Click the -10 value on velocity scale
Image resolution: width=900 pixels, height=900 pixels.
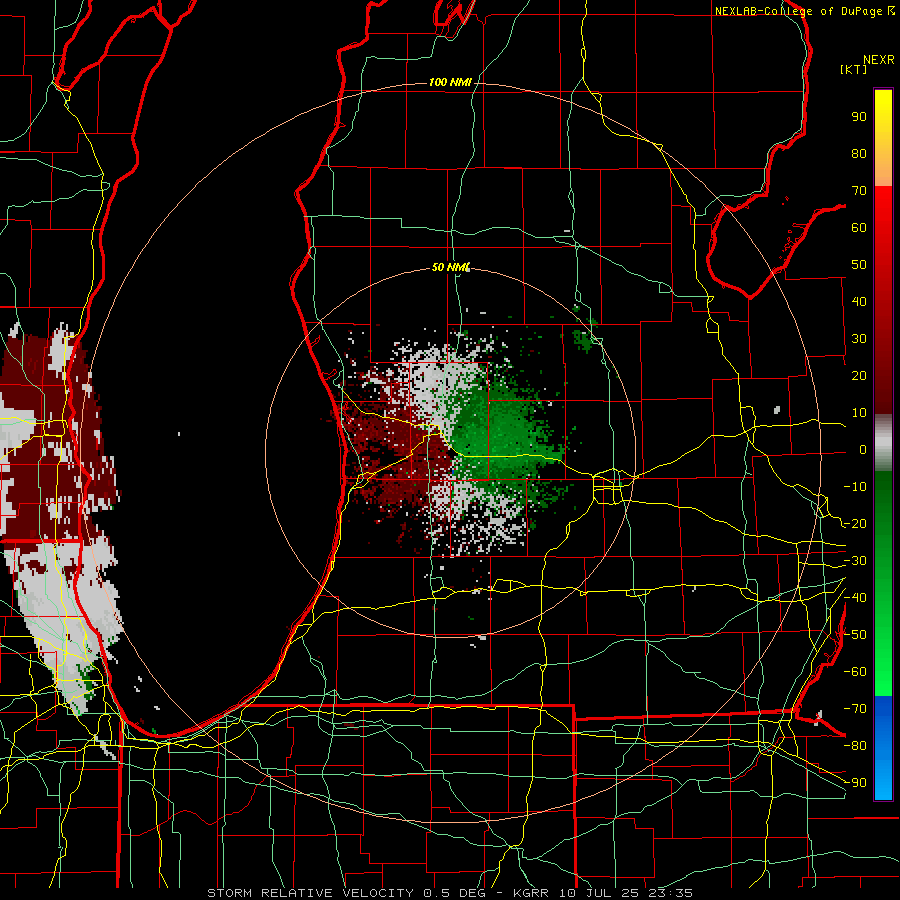(855, 487)
